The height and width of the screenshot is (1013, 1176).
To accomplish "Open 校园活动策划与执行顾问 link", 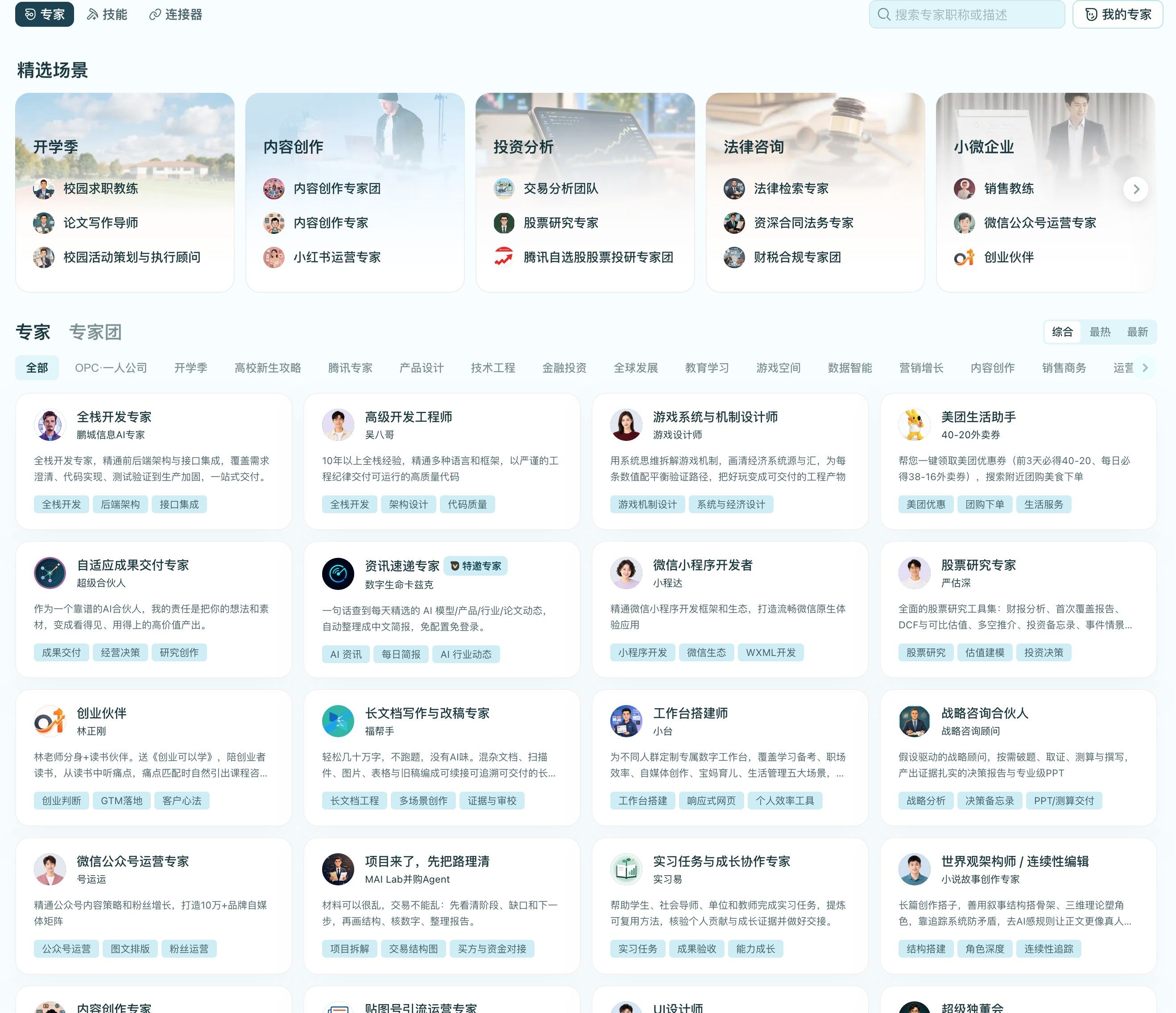I will (132, 257).
